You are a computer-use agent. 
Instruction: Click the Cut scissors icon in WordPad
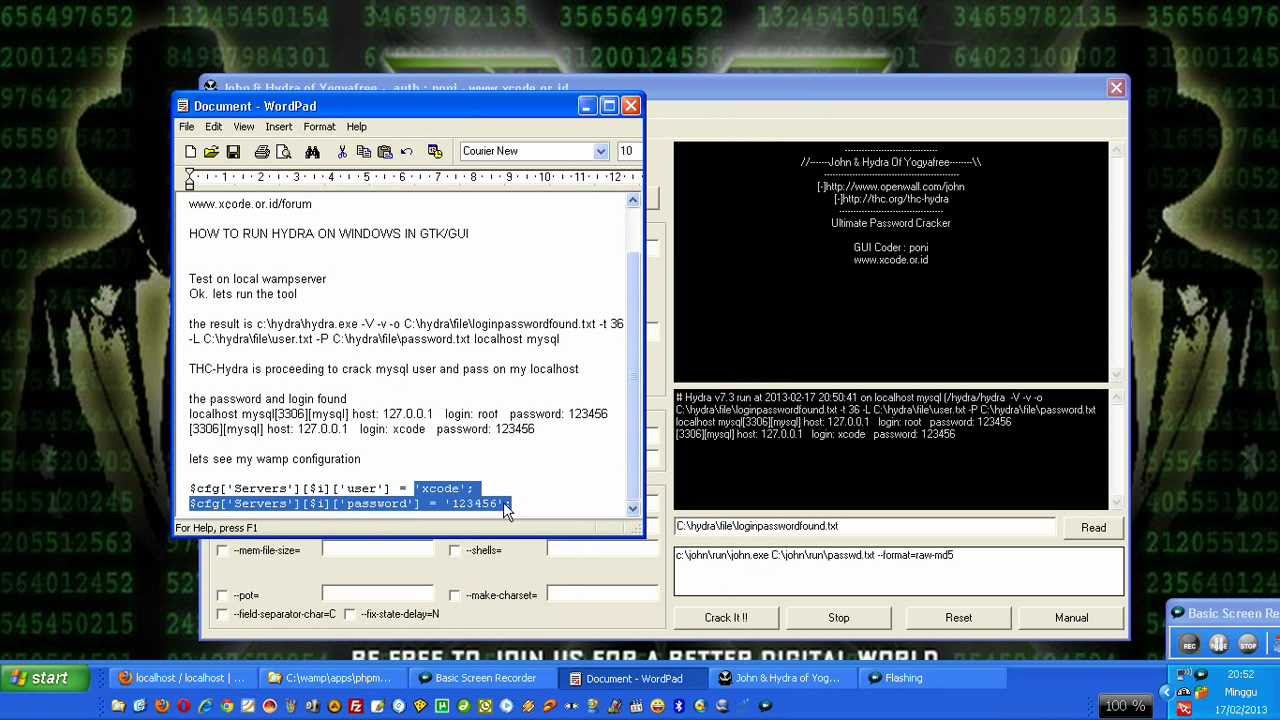[x=342, y=151]
